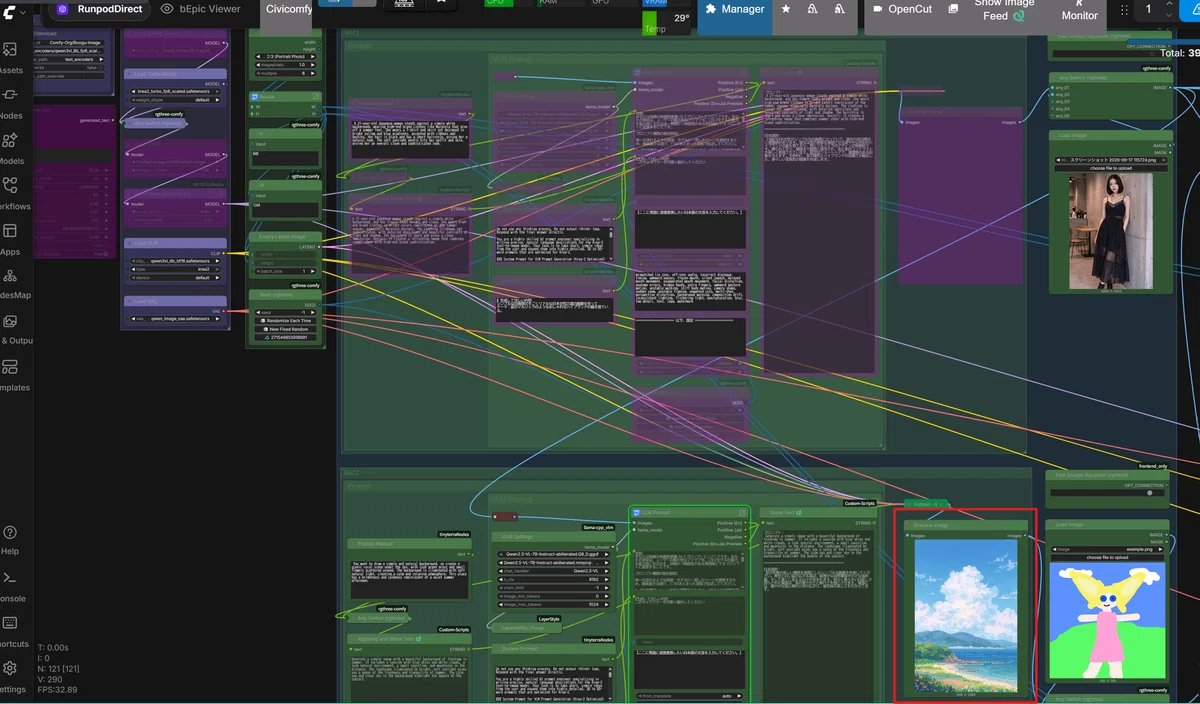Open the NodesMap sidebar panel

pyautogui.click(x=14, y=284)
